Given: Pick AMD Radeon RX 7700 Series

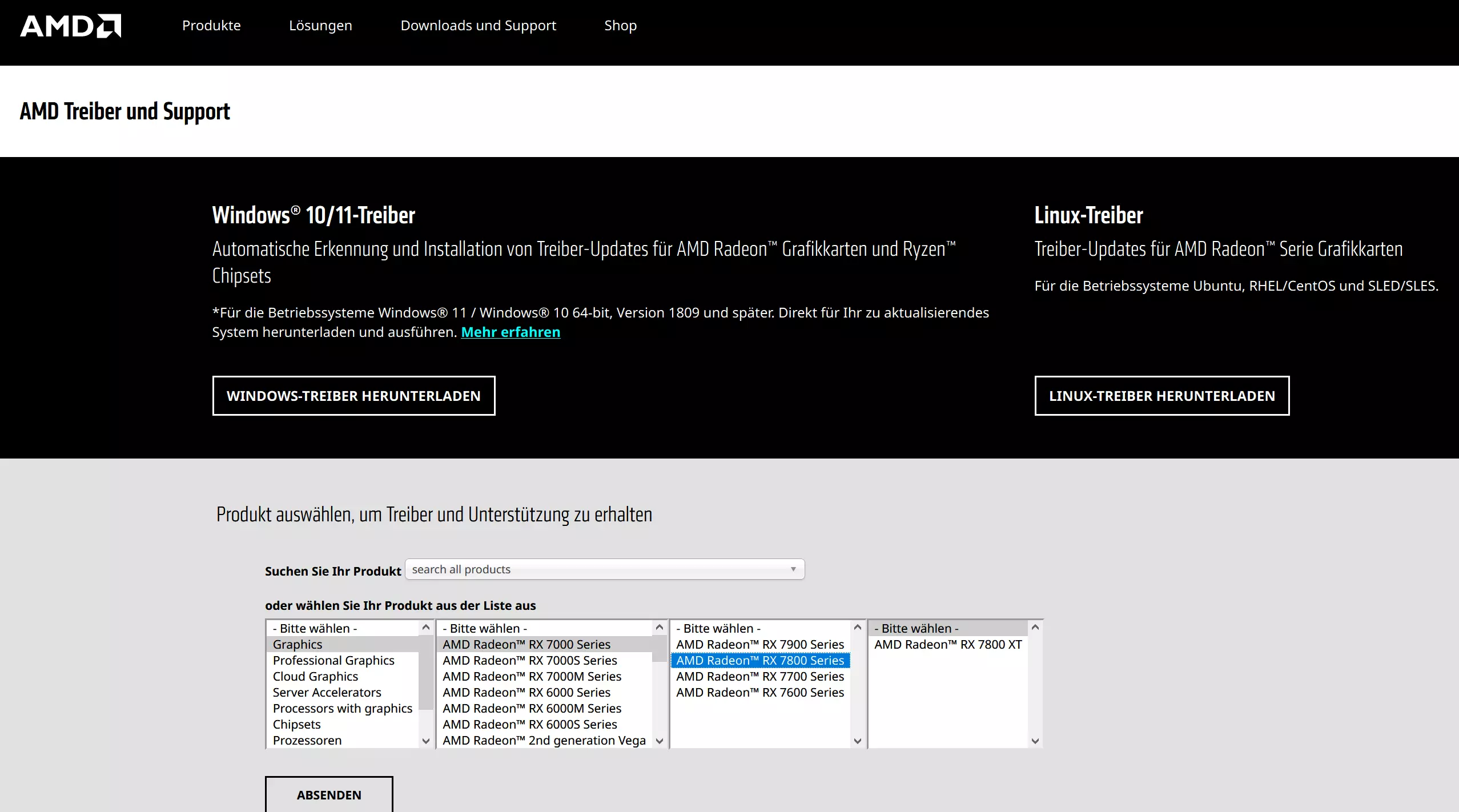Looking at the screenshot, I should [761, 676].
